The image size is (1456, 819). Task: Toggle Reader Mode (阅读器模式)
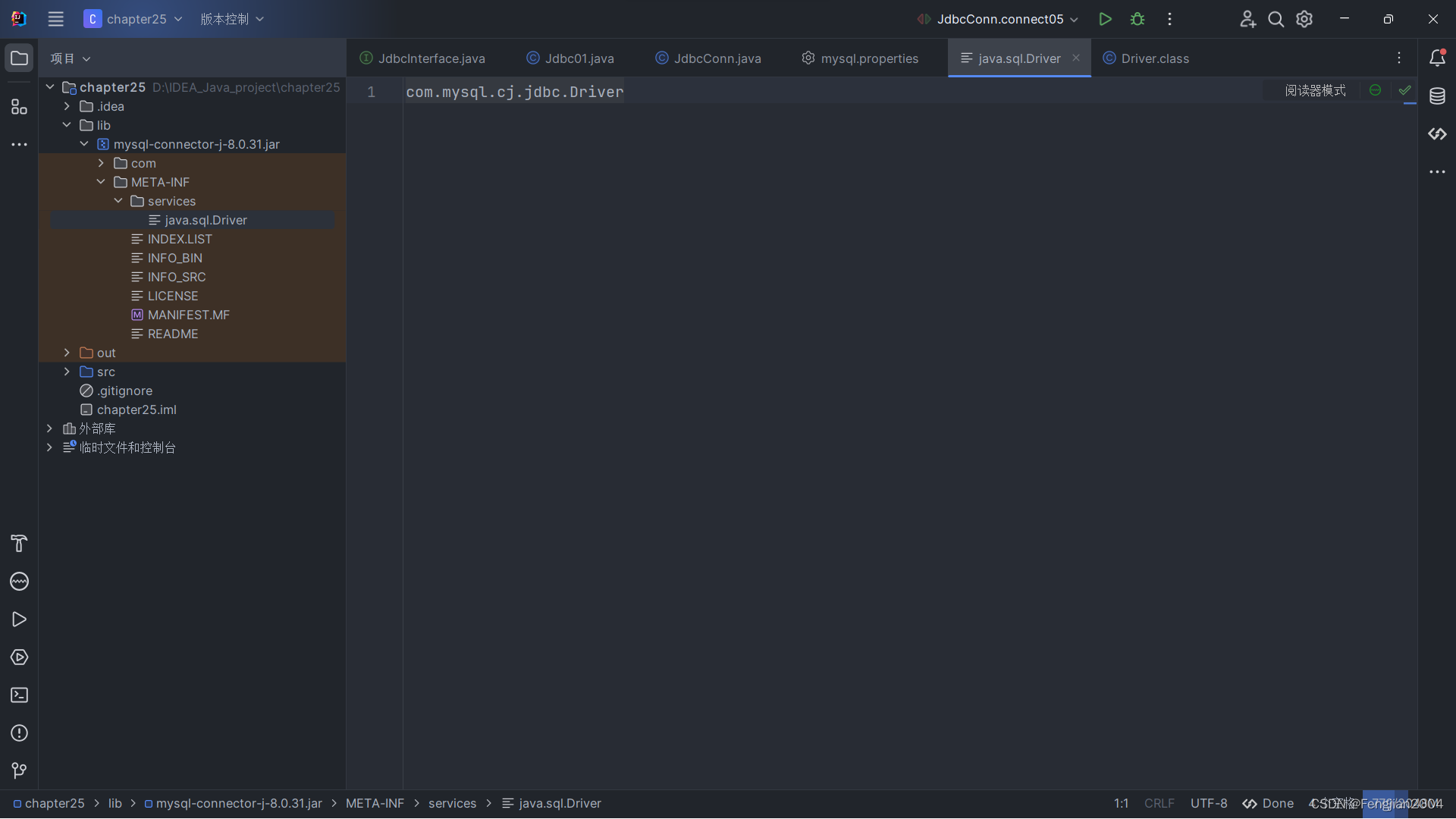pos(1315,91)
